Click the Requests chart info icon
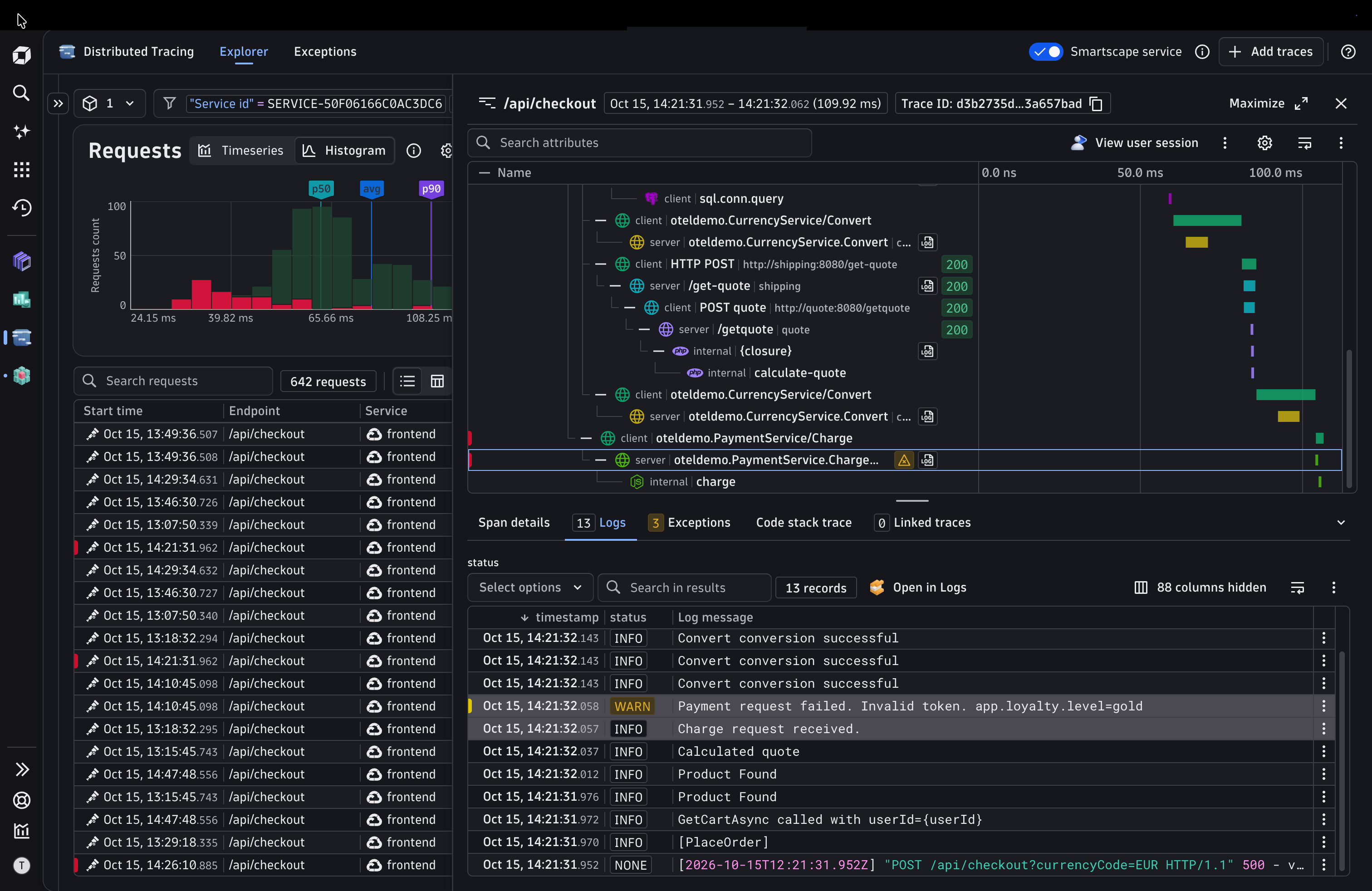Screen dimensions: 1372x891 [413, 151]
